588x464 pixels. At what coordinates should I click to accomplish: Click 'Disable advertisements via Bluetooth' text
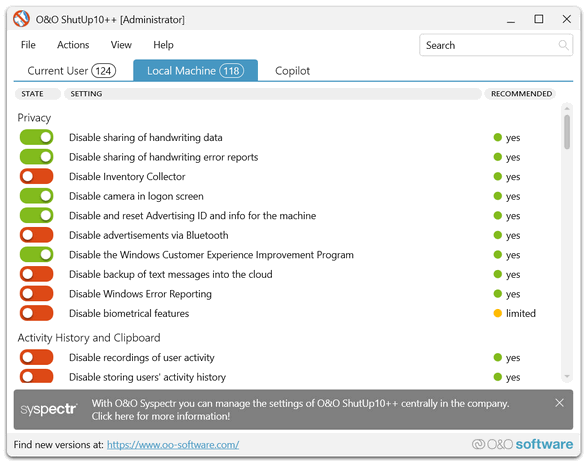coord(148,235)
